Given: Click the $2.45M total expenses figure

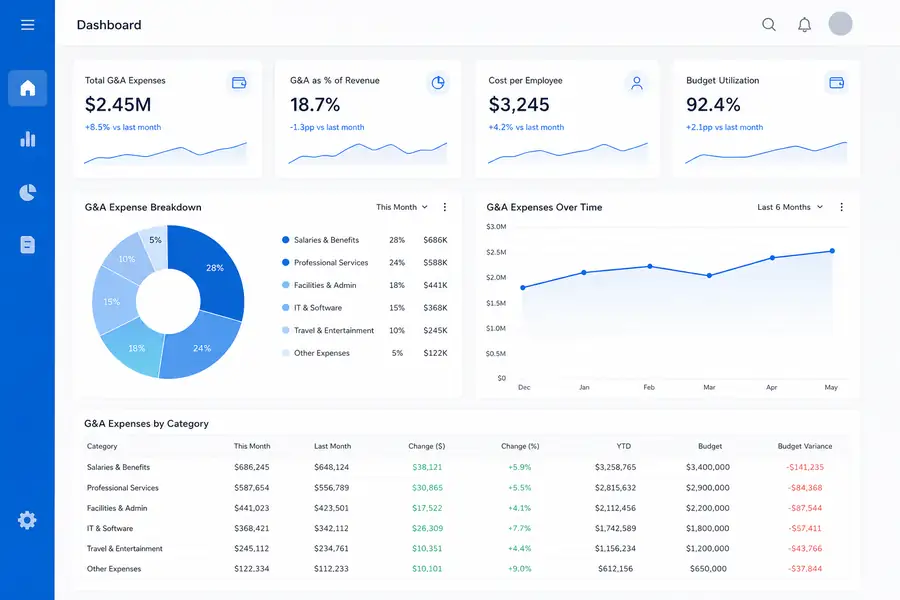Looking at the screenshot, I should pyautogui.click(x=118, y=104).
